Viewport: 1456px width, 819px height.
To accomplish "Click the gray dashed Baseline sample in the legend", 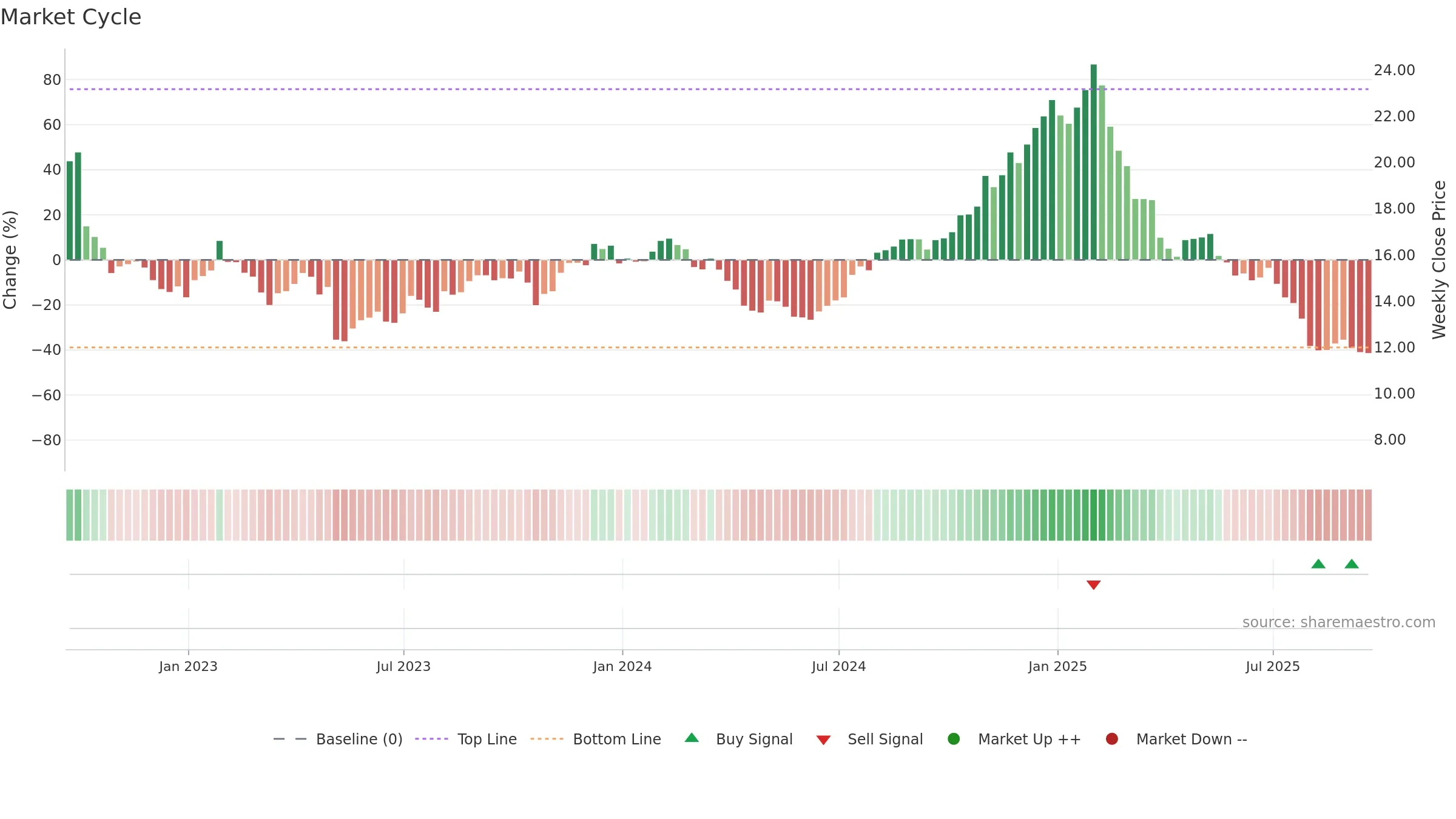I will pos(290,739).
